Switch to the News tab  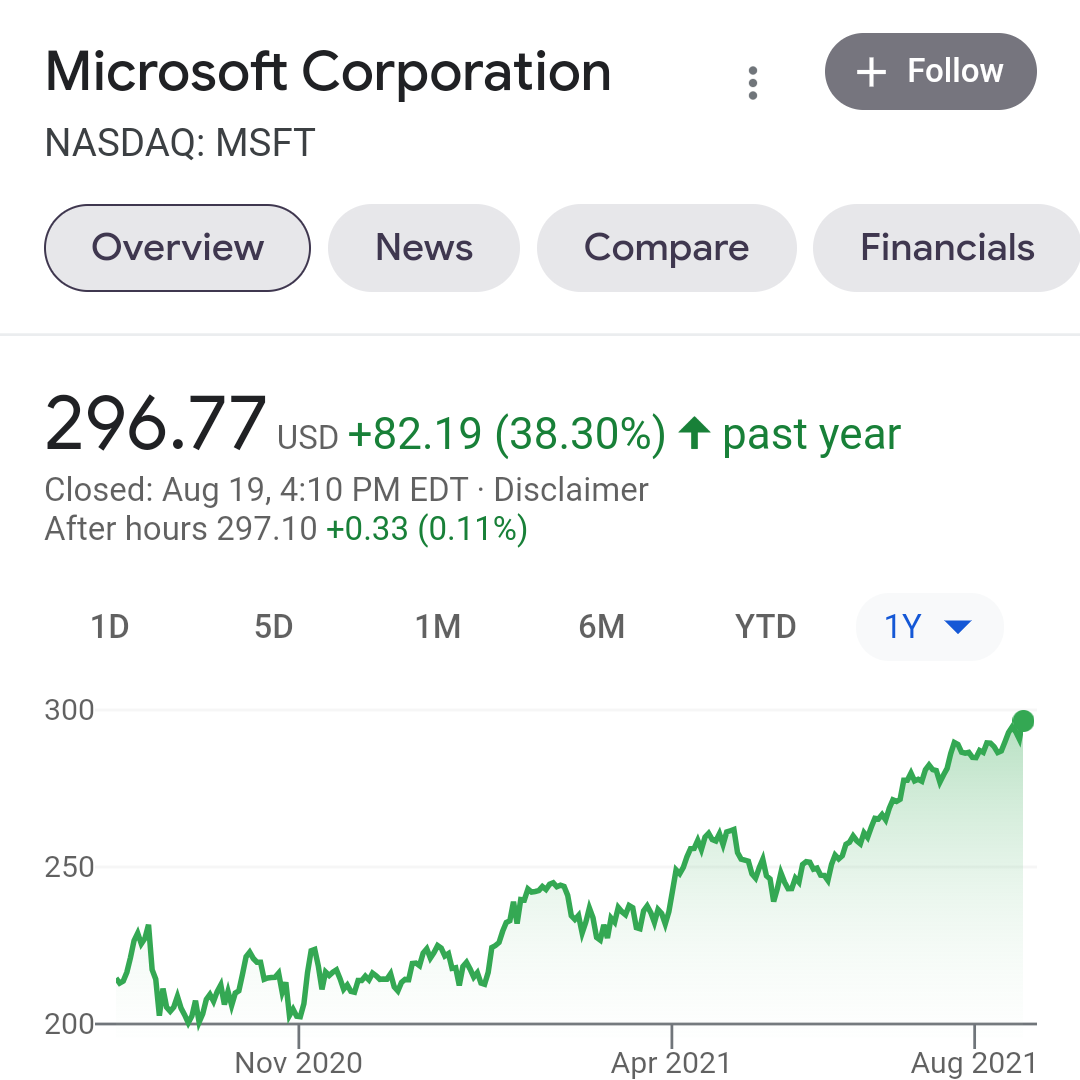(x=423, y=247)
